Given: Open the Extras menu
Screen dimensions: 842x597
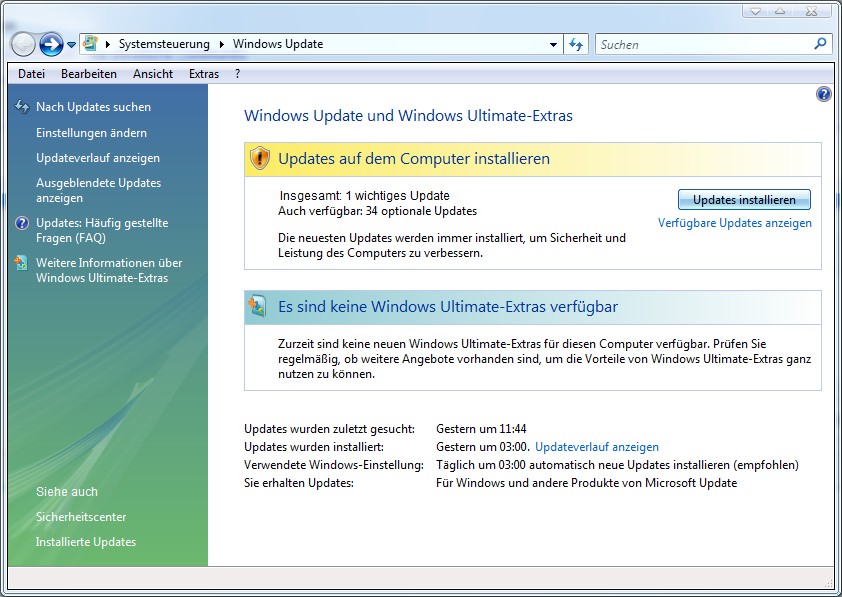Looking at the screenshot, I should [x=204, y=74].
